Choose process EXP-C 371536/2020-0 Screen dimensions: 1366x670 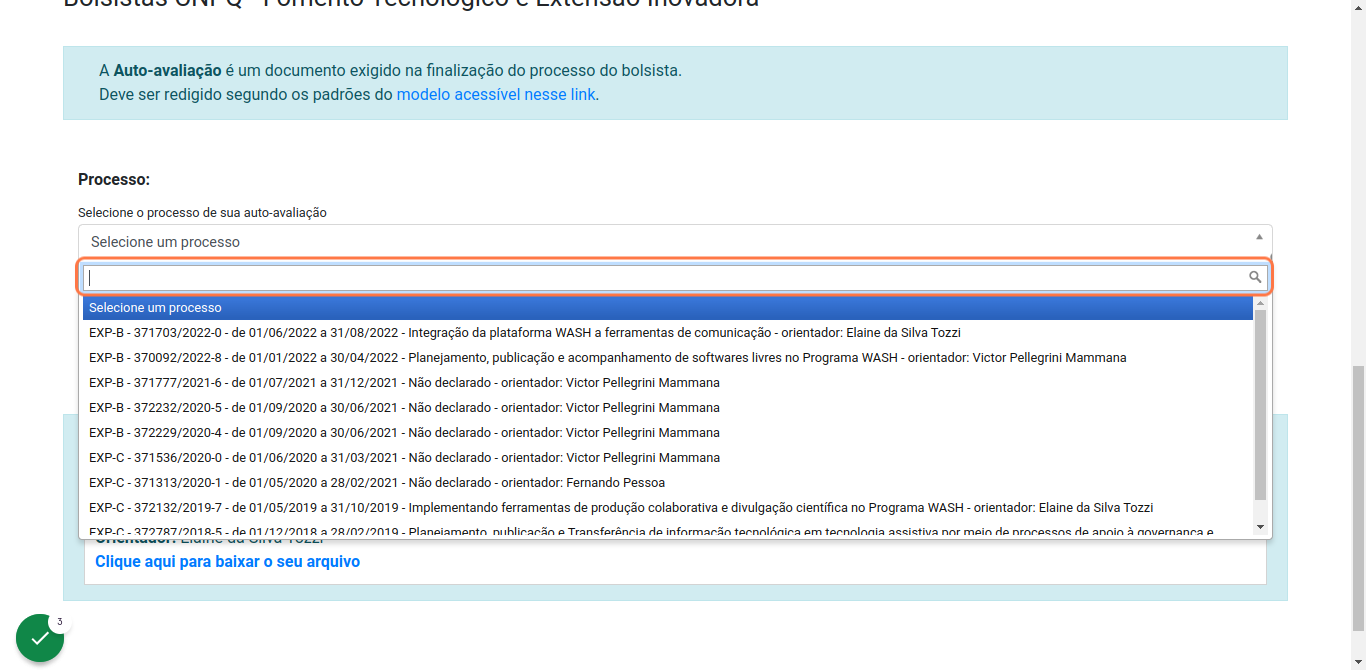[667, 458]
